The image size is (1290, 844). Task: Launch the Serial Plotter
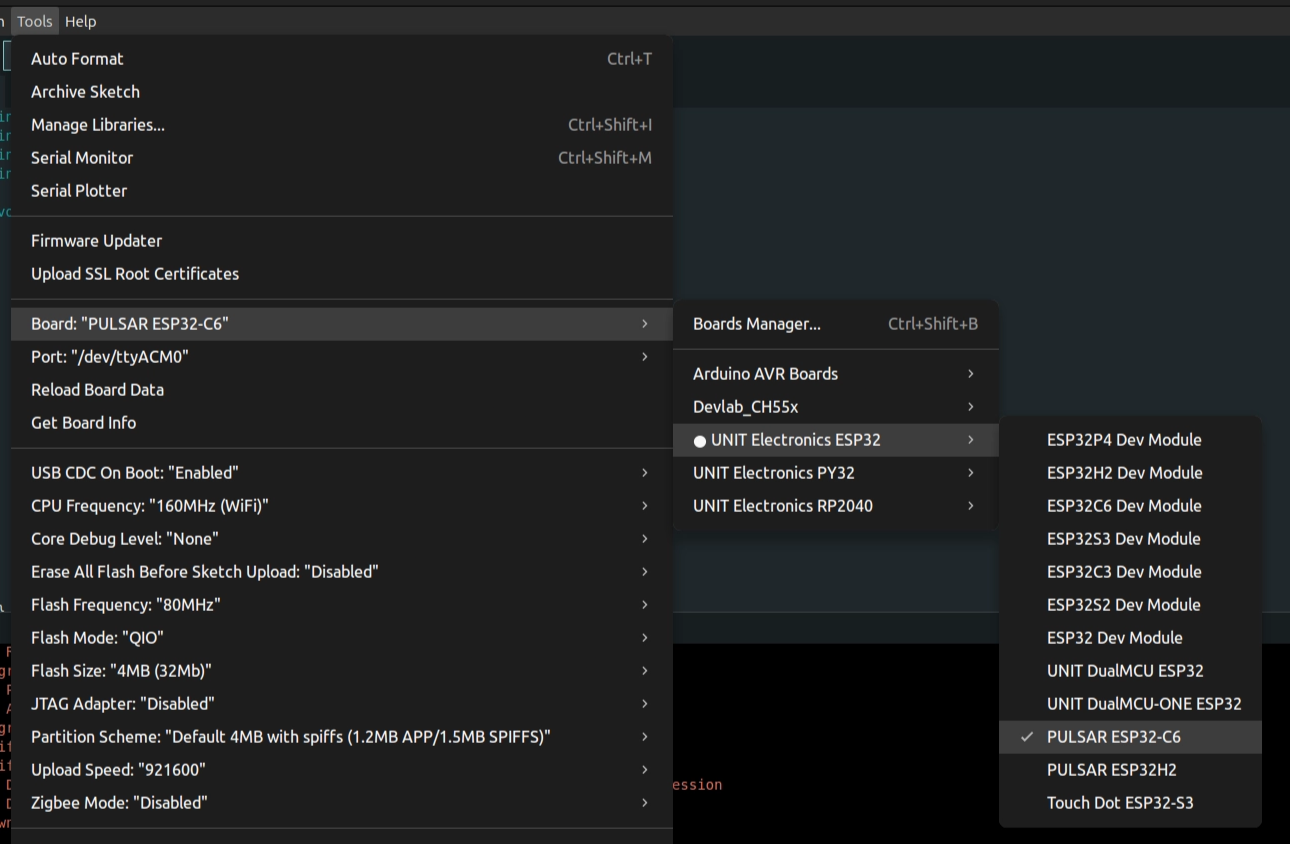tap(342, 191)
